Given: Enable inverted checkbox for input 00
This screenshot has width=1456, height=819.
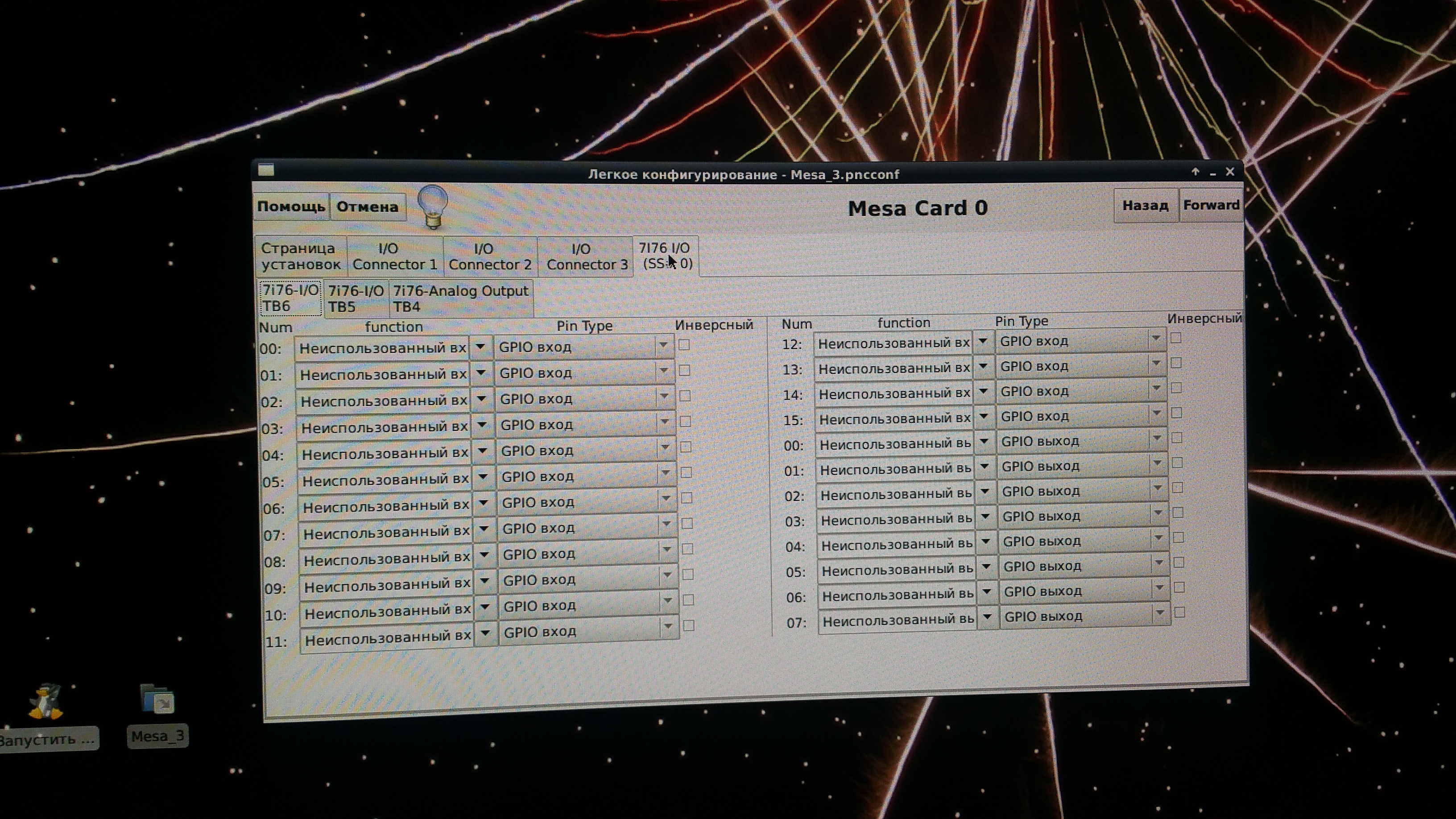Looking at the screenshot, I should 684,345.
